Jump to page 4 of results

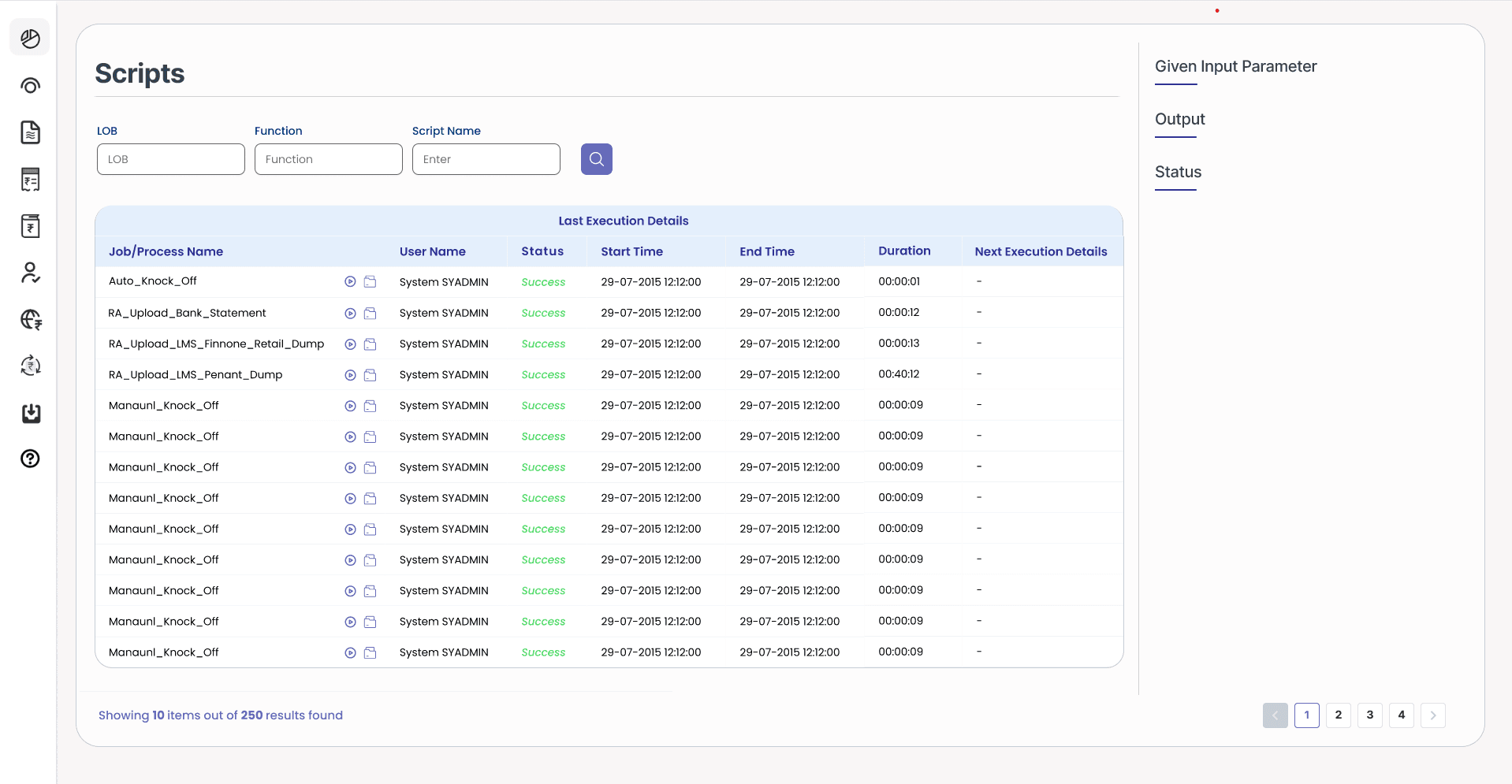tap(1401, 715)
